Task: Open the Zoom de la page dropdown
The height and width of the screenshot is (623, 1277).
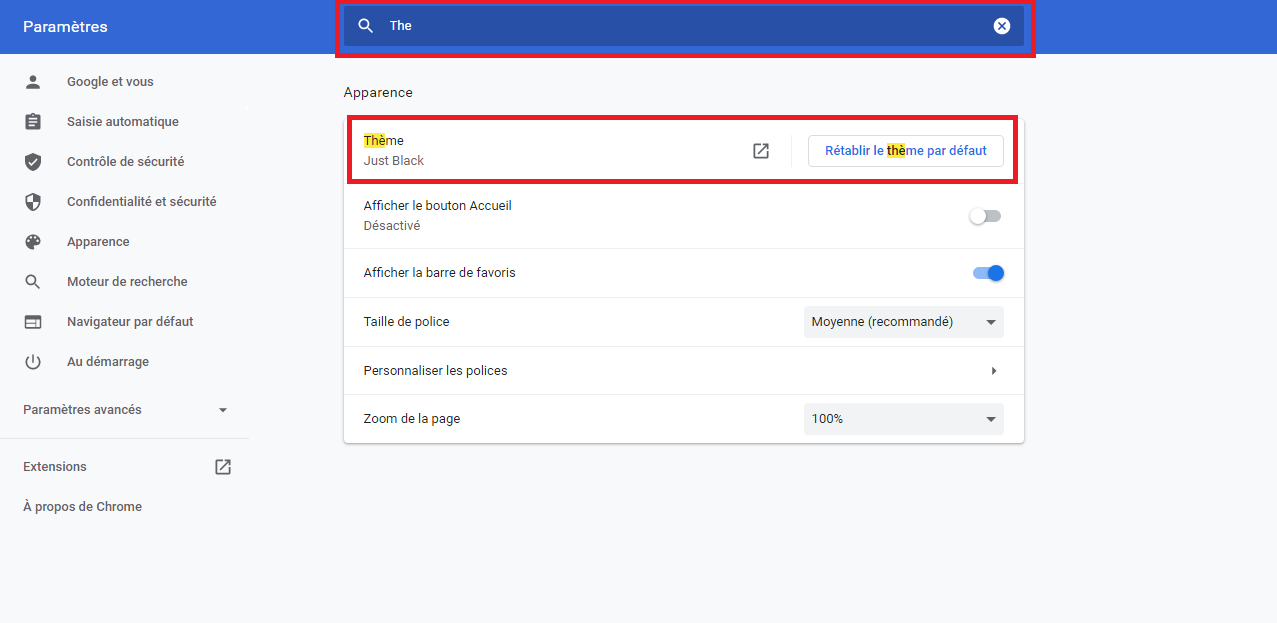Action: tap(903, 419)
